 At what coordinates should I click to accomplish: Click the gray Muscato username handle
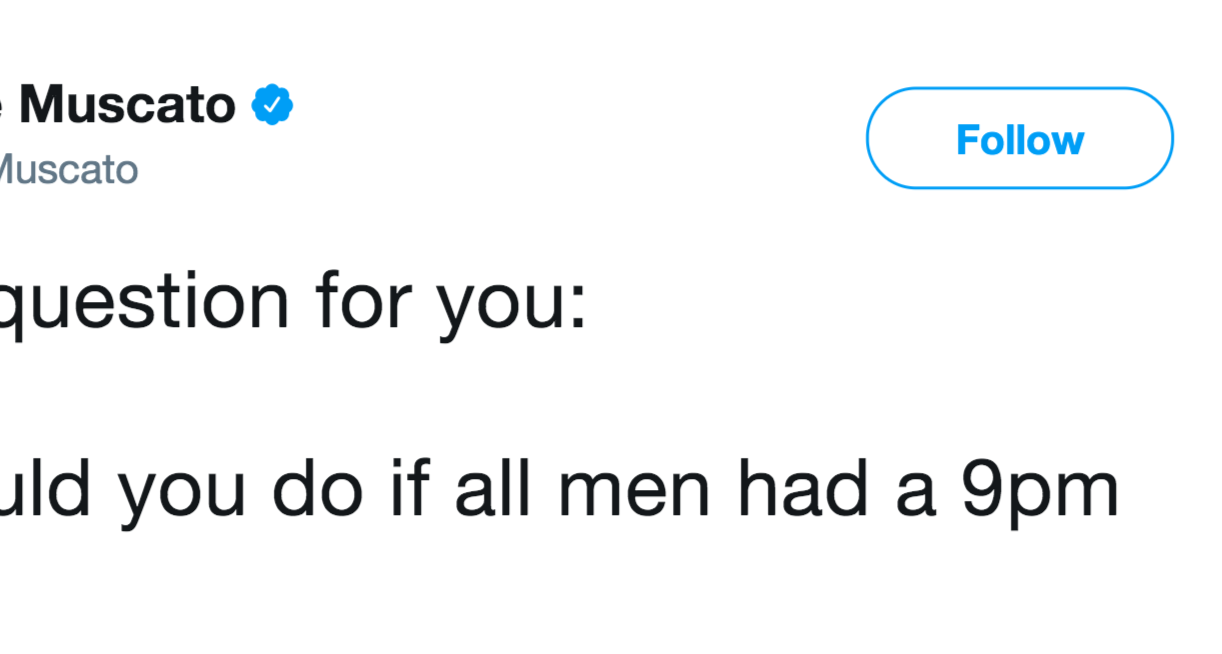point(66,169)
